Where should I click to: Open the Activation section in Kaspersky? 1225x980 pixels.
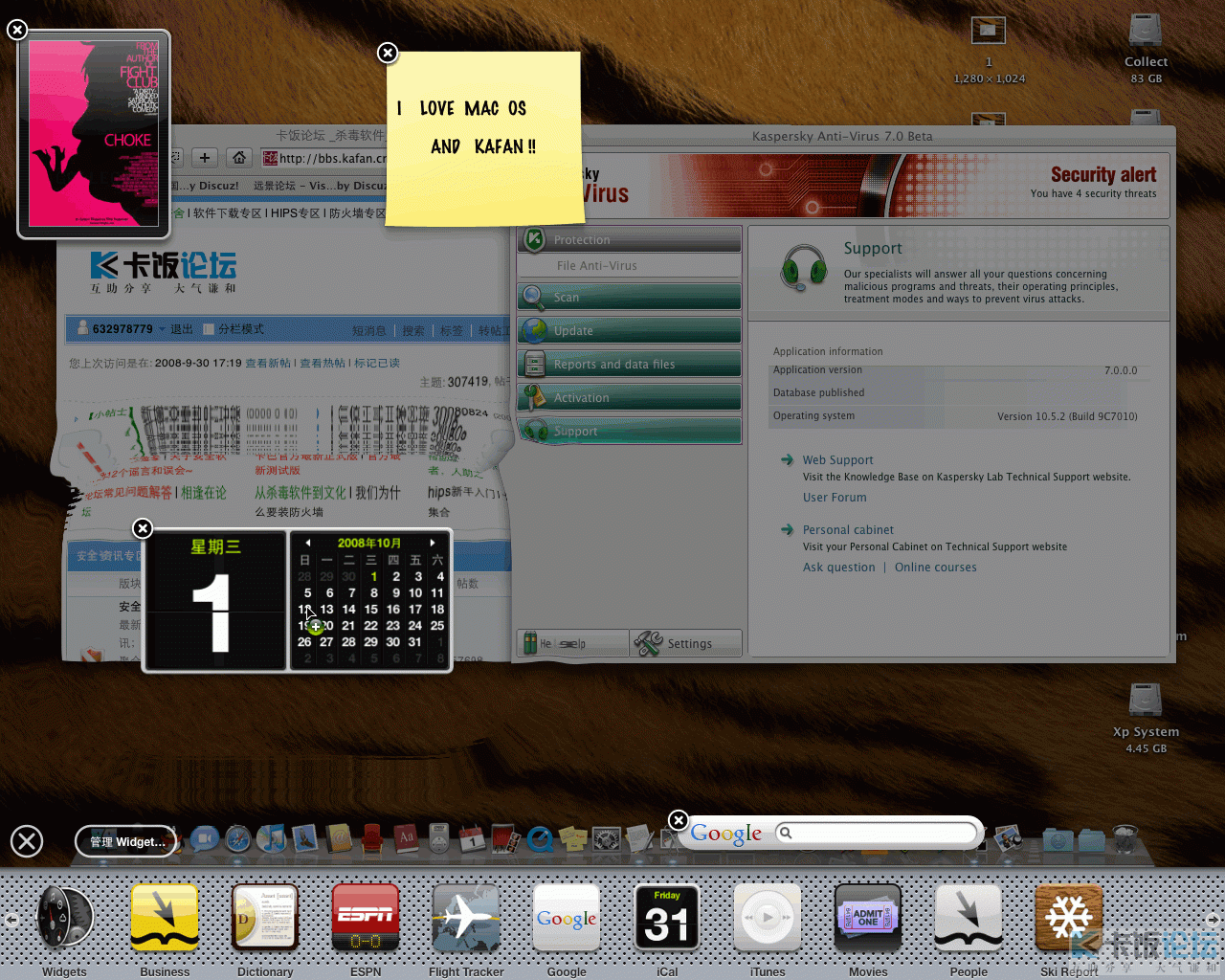(x=630, y=397)
